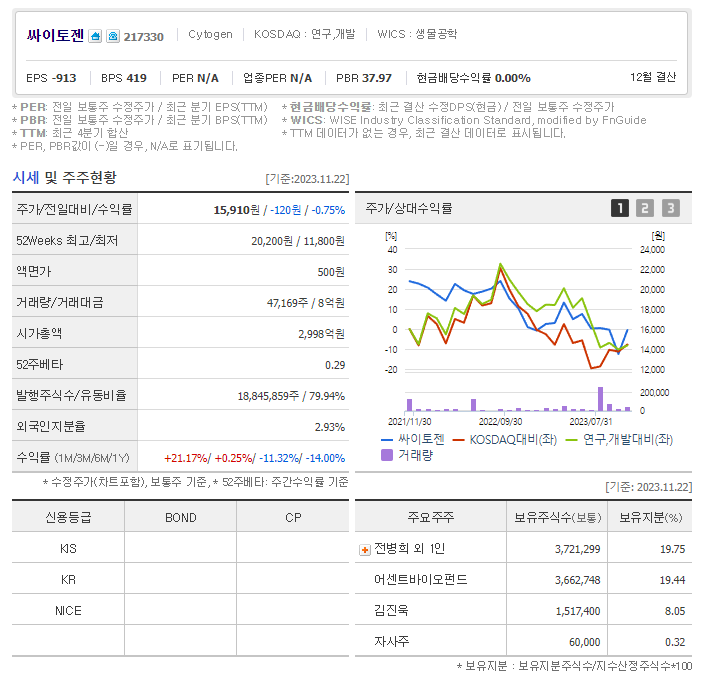Click the green 연구,개발대비(좌) legend entry
This screenshot has width=701, height=673.
pos(619,440)
